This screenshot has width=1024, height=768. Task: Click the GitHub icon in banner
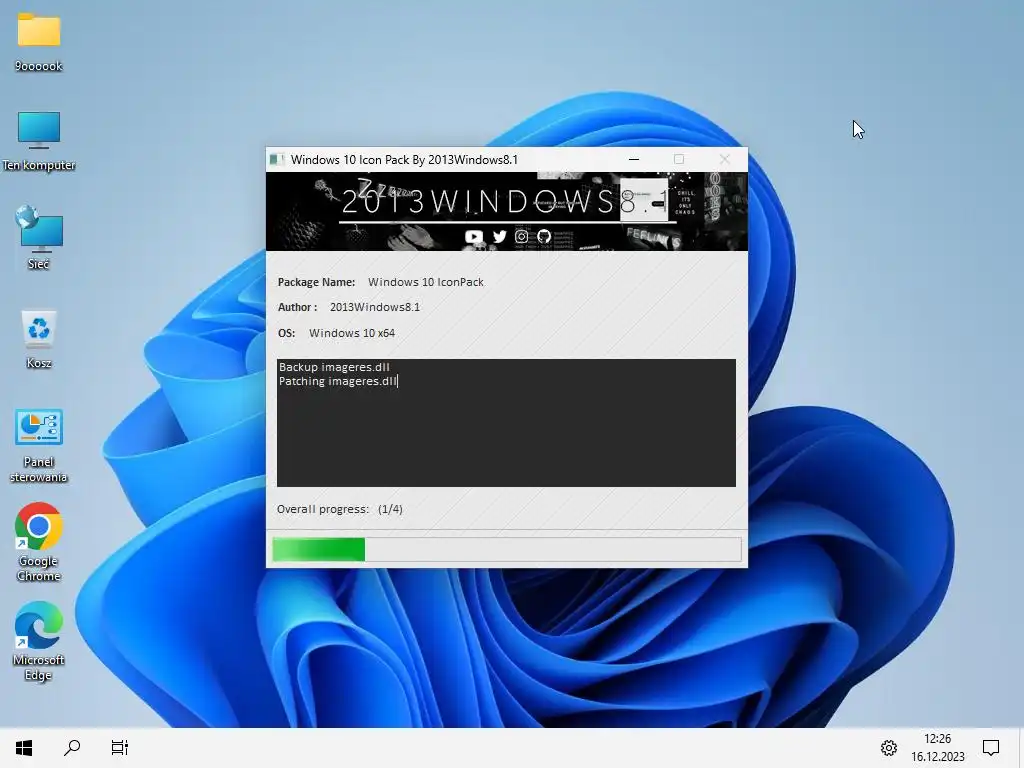[x=544, y=236]
